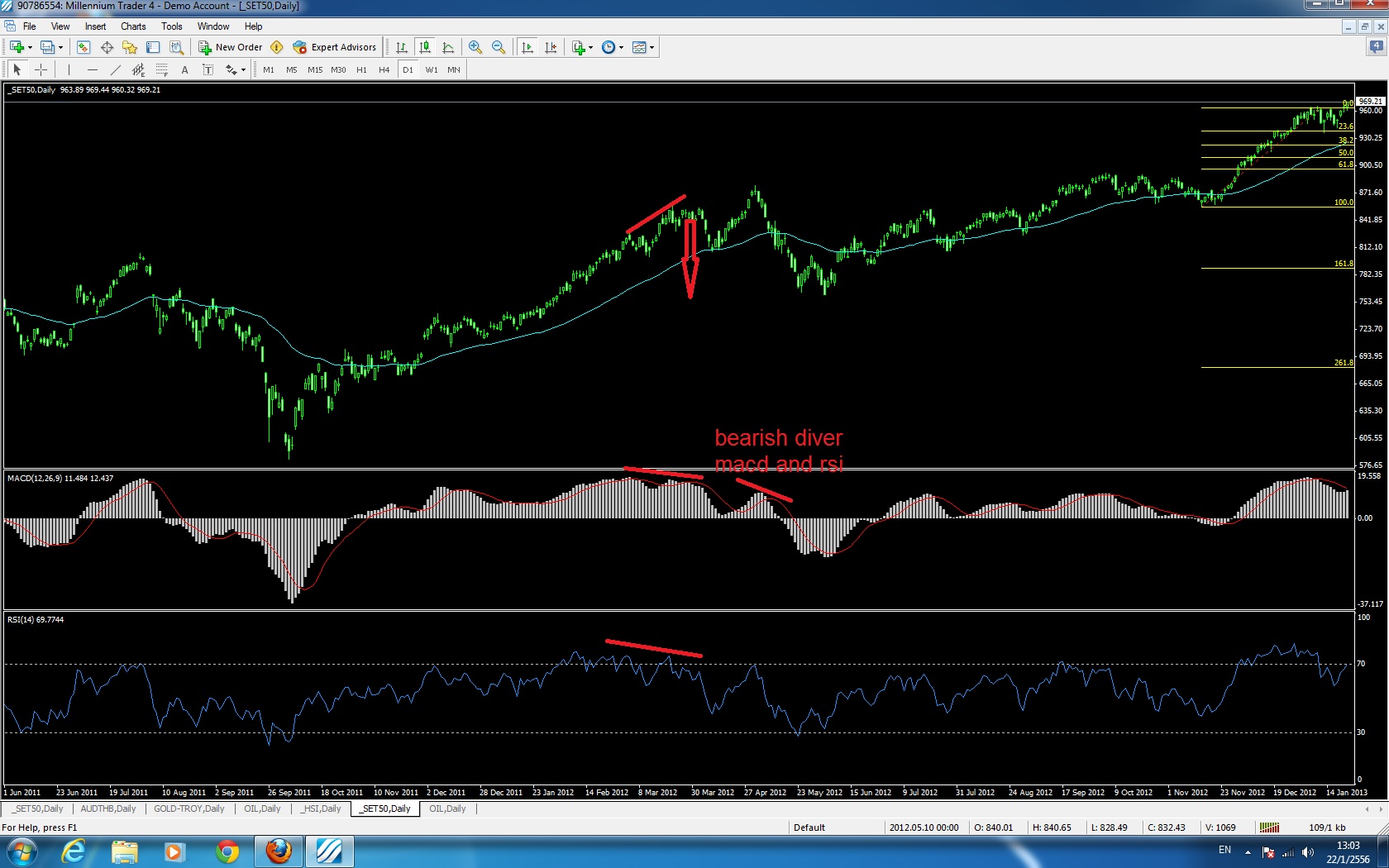Zoom out of the chart
1389x868 pixels.
click(x=498, y=47)
